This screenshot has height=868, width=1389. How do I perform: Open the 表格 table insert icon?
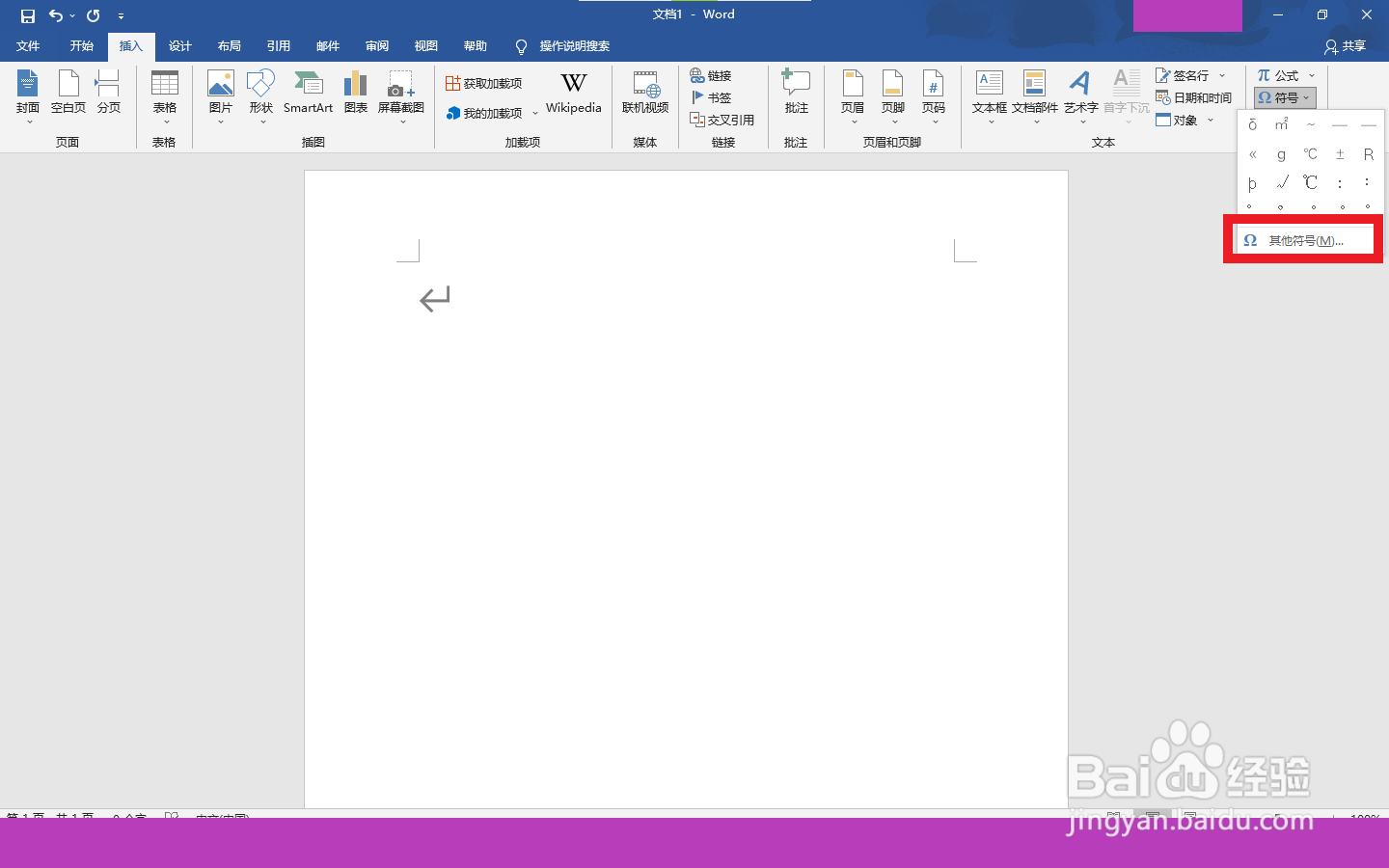tap(165, 95)
